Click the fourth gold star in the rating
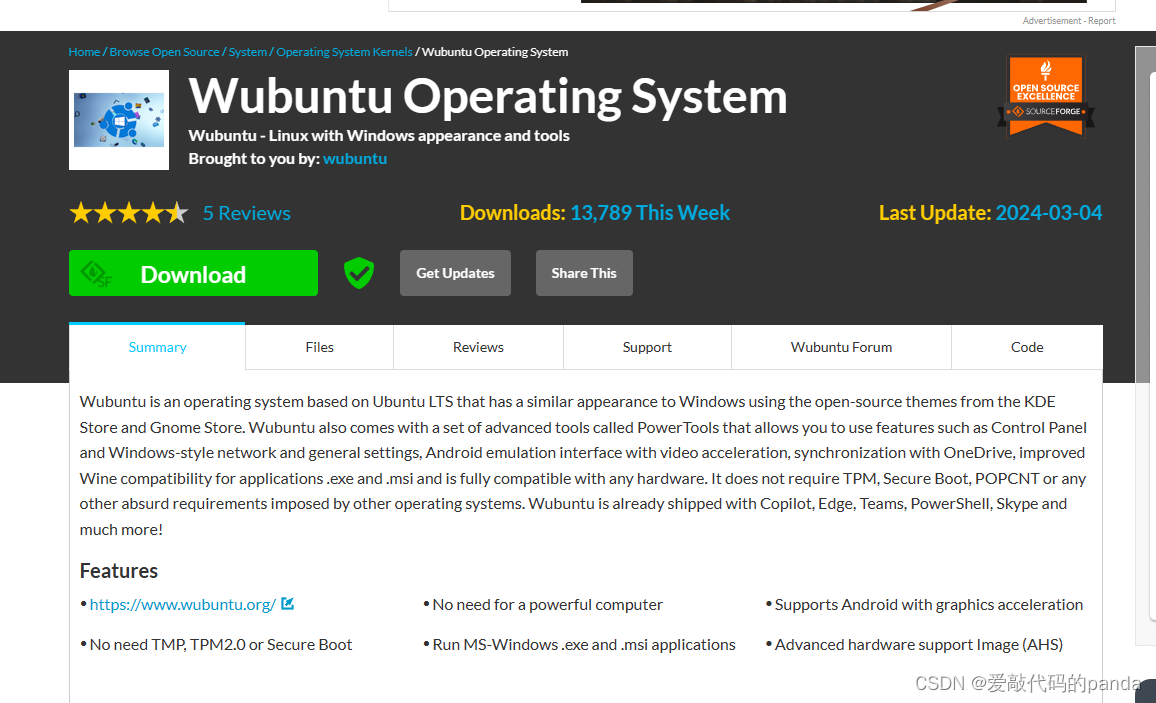This screenshot has width=1156, height=703. pyautogui.click(x=153, y=212)
